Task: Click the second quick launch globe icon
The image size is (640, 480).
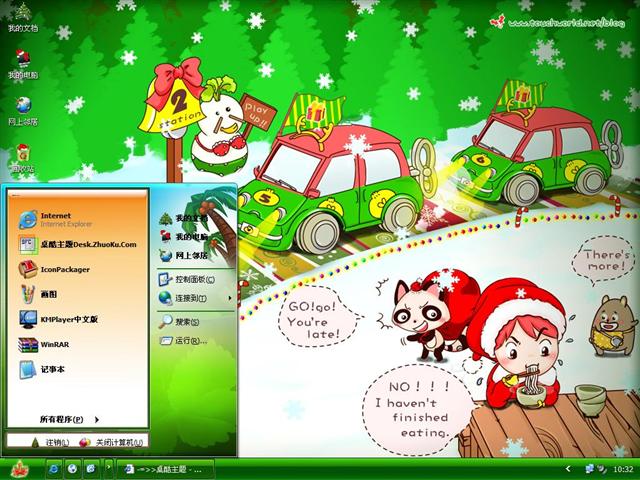Action: [72, 469]
